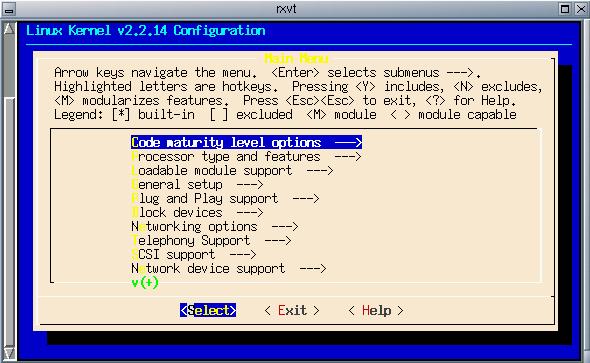Click the Help button
This screenshot has height=363, width=590.
point(376,310)
